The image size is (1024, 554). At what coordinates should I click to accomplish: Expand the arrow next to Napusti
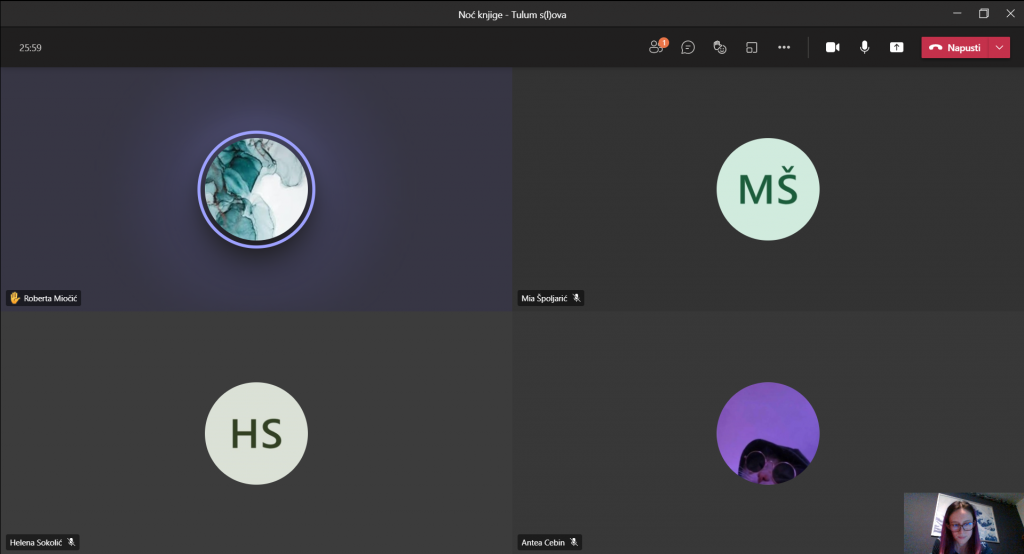pyautogui.click(x=1000, y=47)
